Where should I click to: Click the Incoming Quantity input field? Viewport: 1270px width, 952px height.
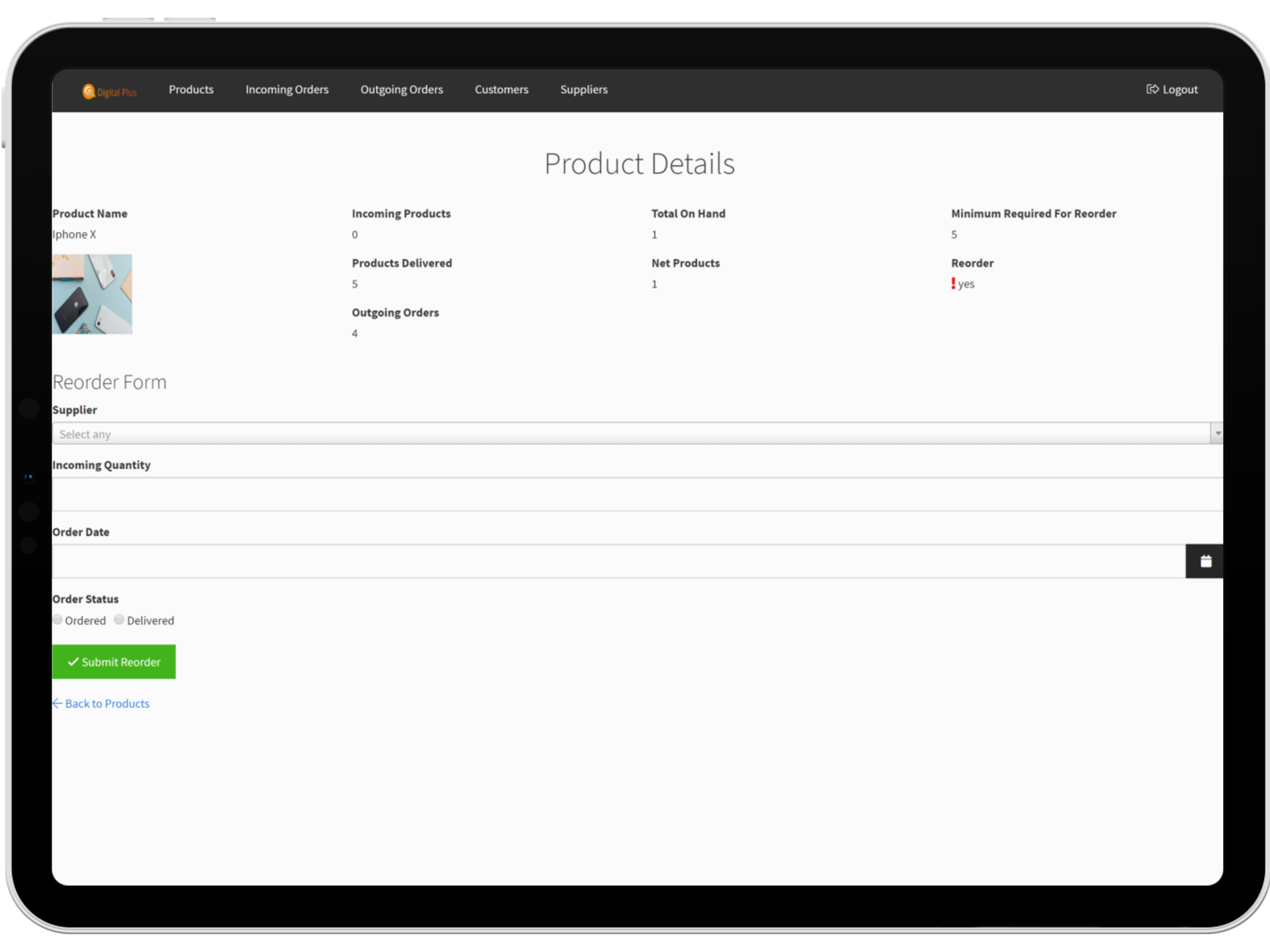point(637,494)
